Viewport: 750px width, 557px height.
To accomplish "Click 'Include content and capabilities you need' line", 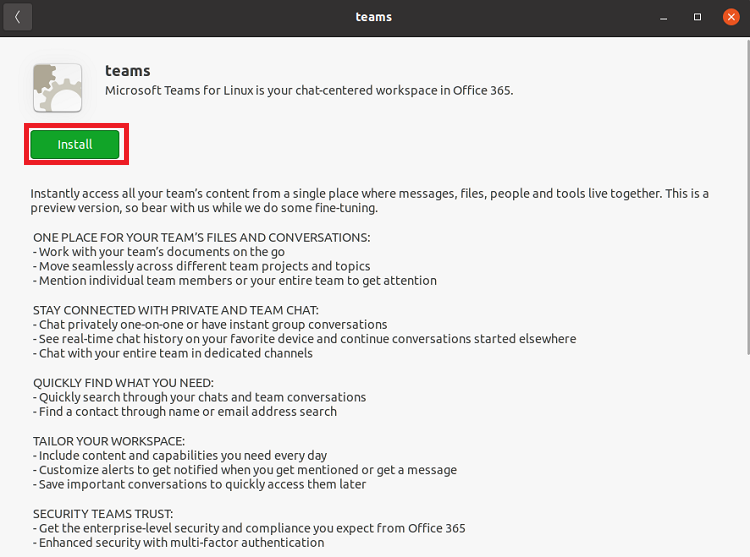I will point(180,456).
